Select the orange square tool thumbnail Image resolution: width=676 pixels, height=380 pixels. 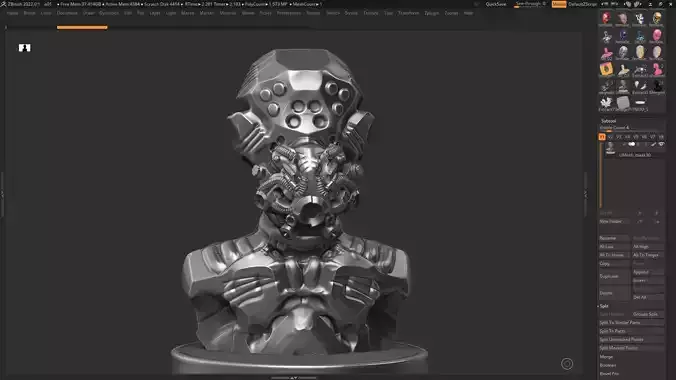pyautogui.click(x=606, y=69)
